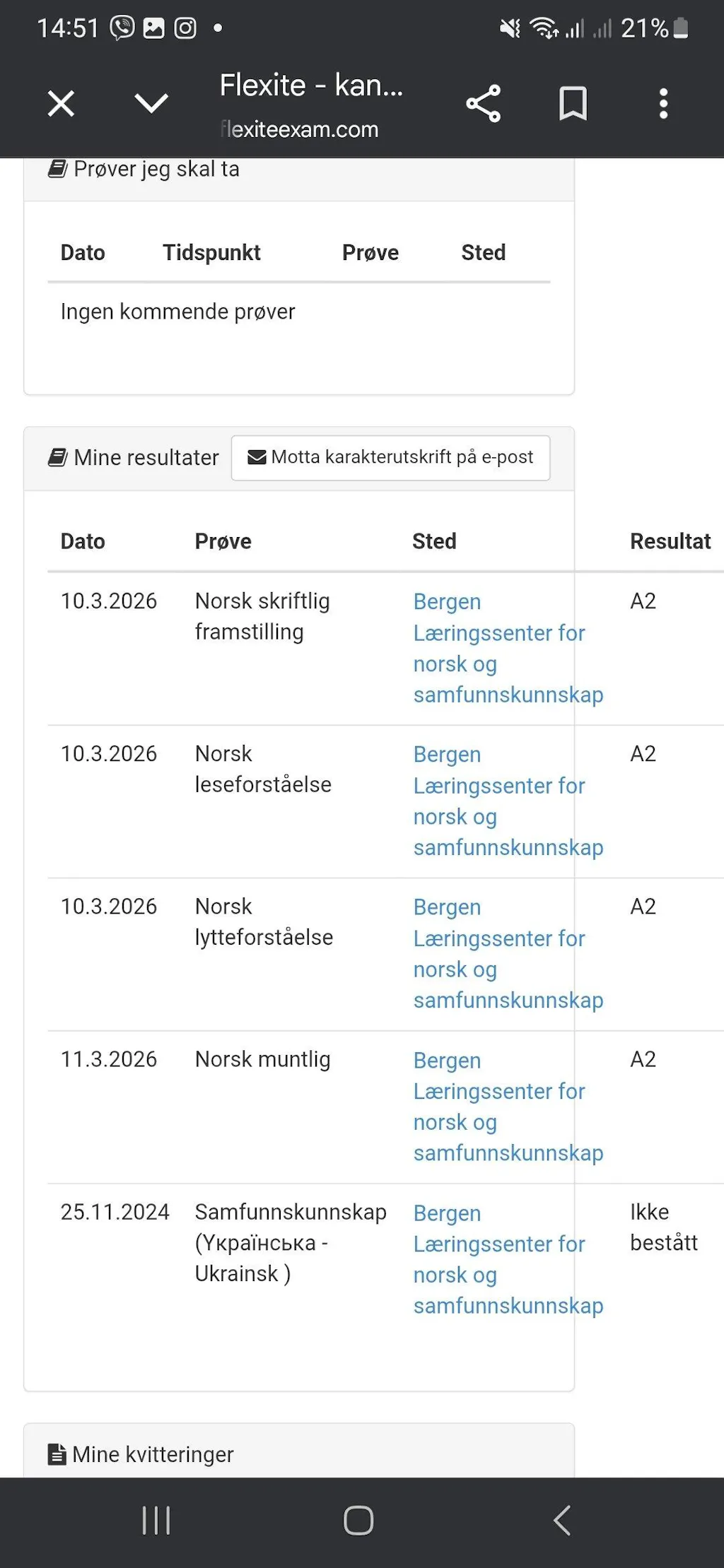Tap the Android back navigation arrow

tap(562, 1520)
